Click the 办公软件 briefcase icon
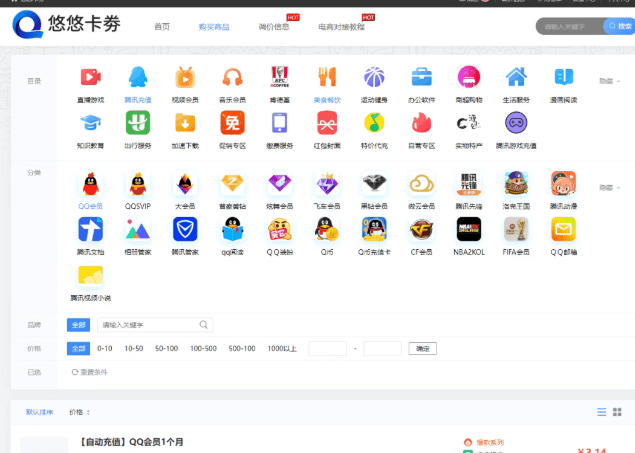 [421, 77]
